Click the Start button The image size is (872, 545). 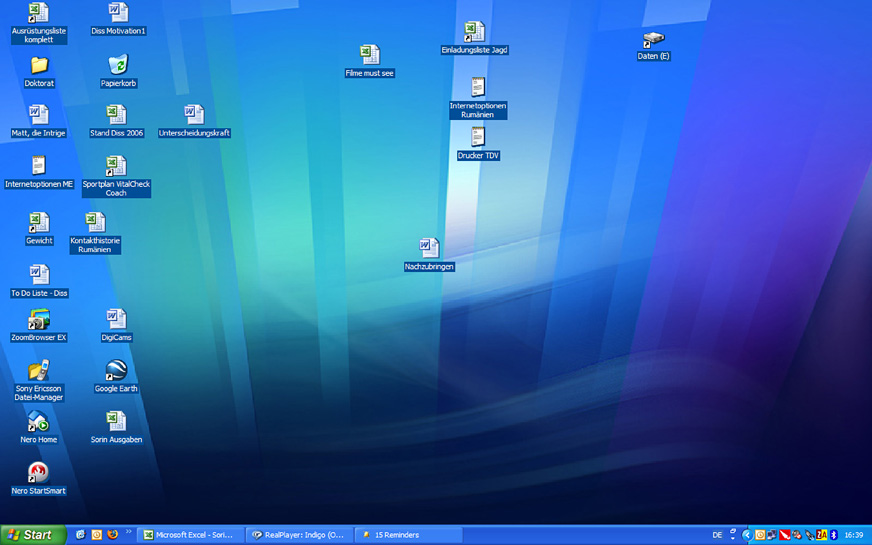coord(32,535)
